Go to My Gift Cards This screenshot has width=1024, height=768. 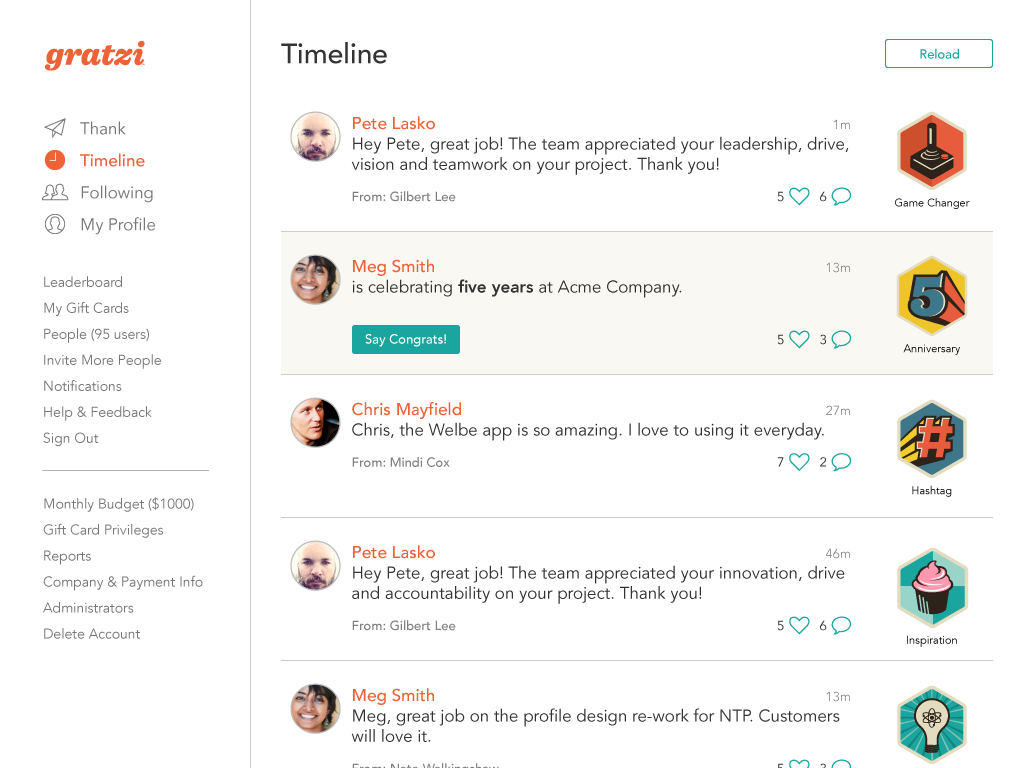tap(86, 308)
